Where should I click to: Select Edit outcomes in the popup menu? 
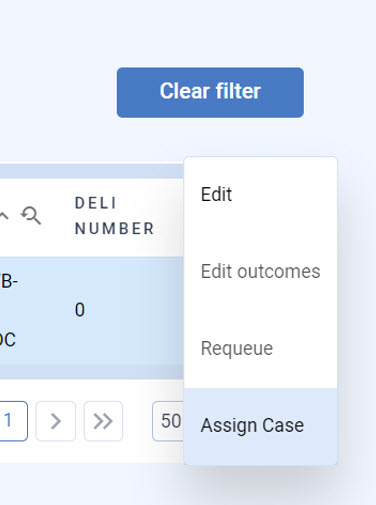[x=260, y=271]
